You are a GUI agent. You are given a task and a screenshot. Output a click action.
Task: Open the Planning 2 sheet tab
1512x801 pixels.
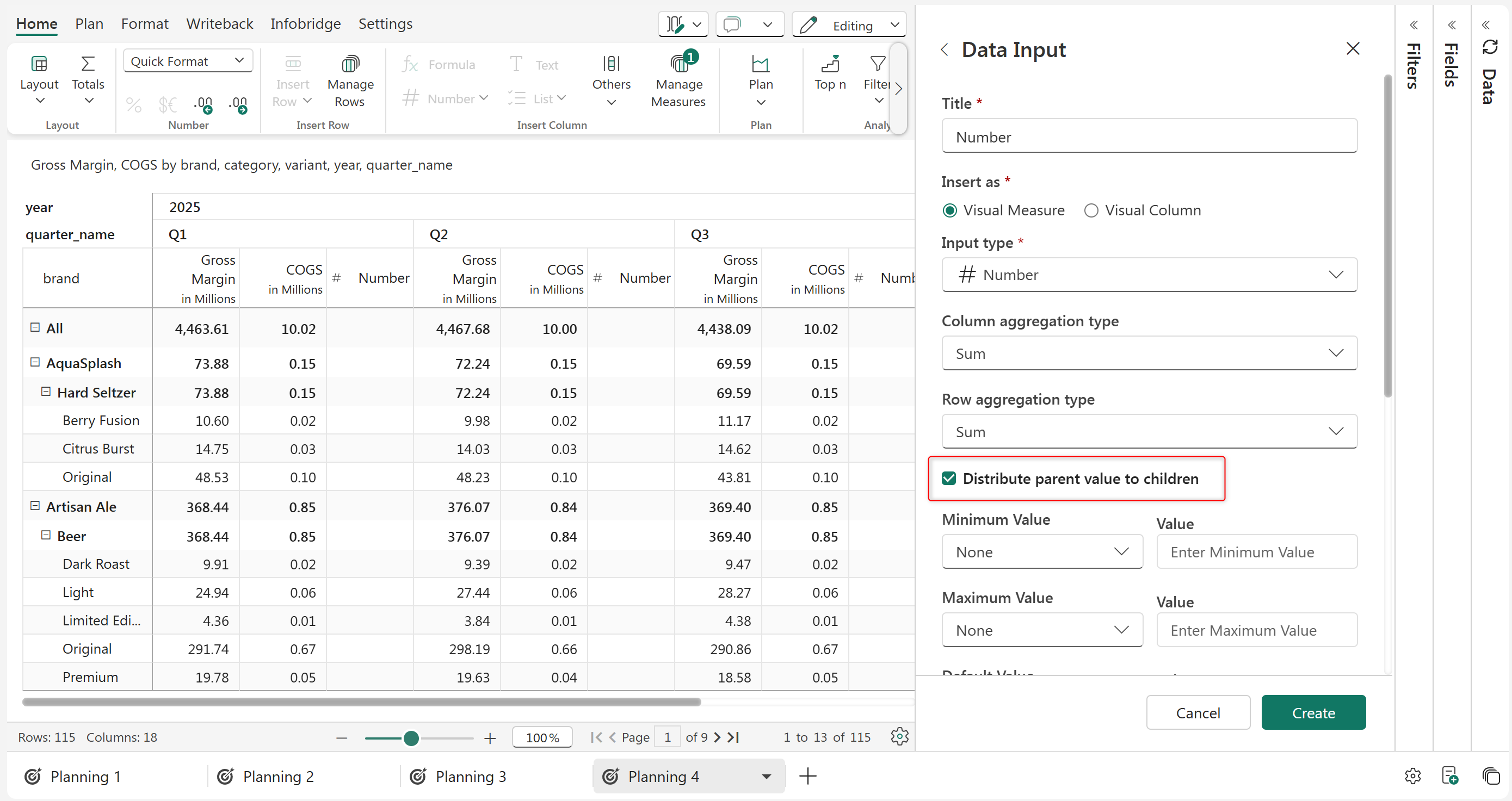click(278, 777)
